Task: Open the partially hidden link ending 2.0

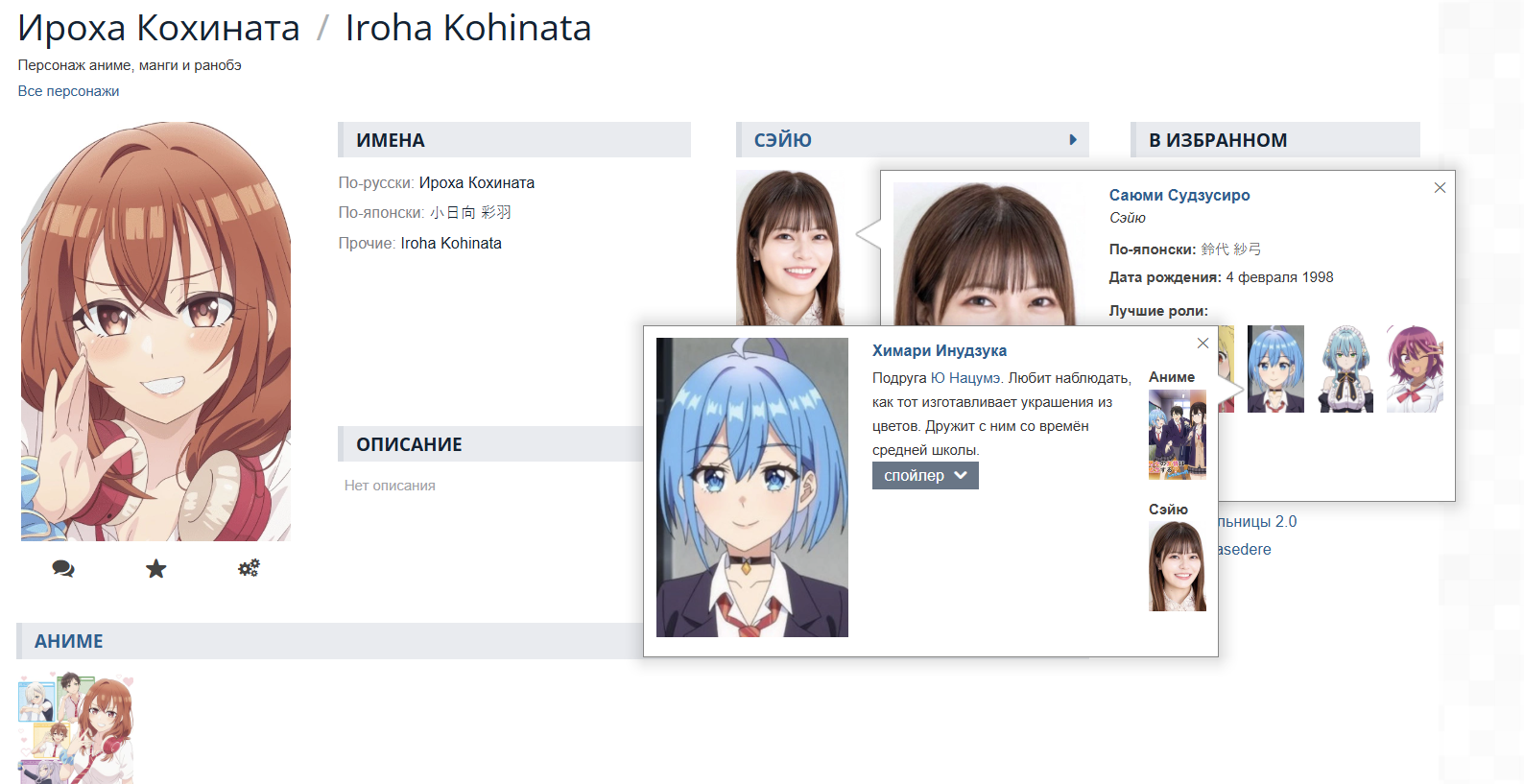Action: (1257, 522)
